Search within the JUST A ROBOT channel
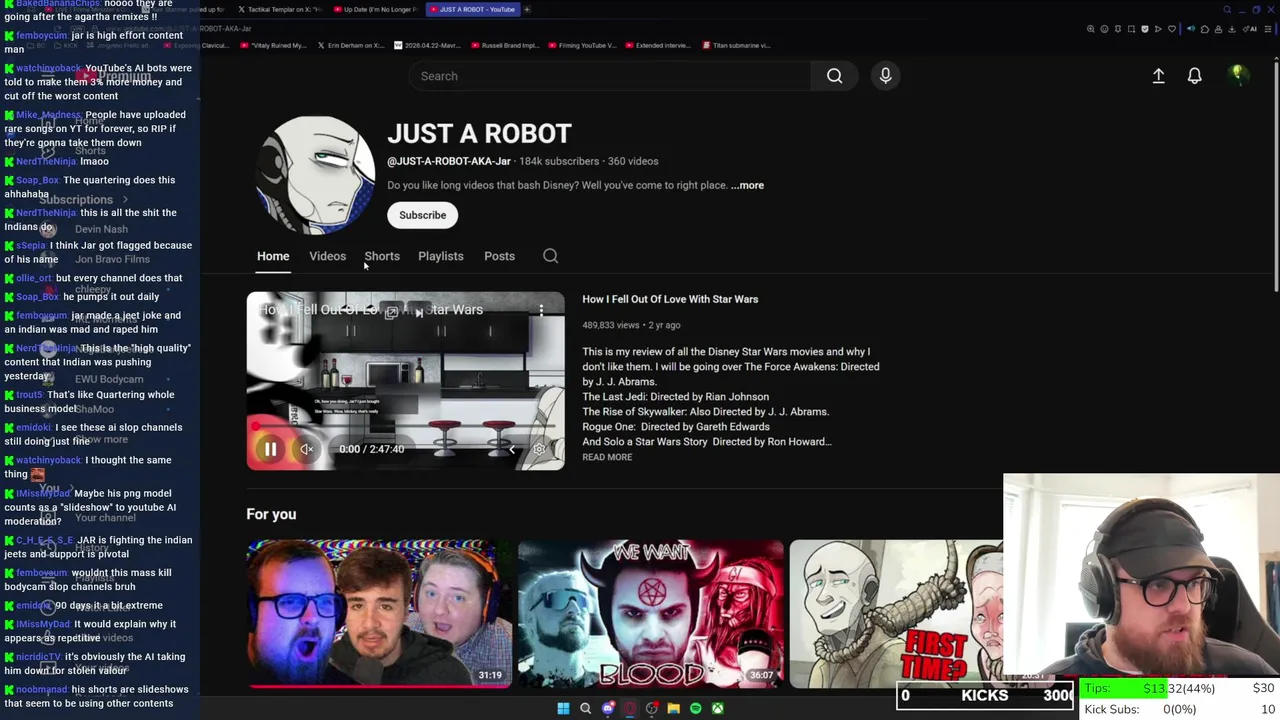Screen dimensions: 1280x720 [x=550, y=256]
